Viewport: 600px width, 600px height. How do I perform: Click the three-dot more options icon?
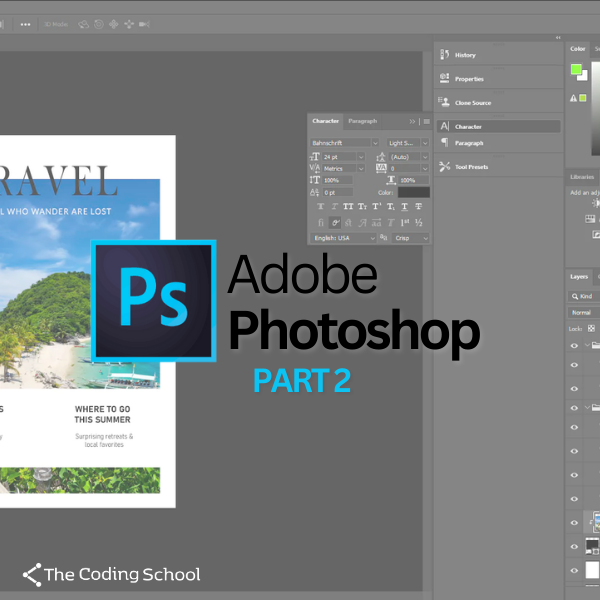pos(26,24)
